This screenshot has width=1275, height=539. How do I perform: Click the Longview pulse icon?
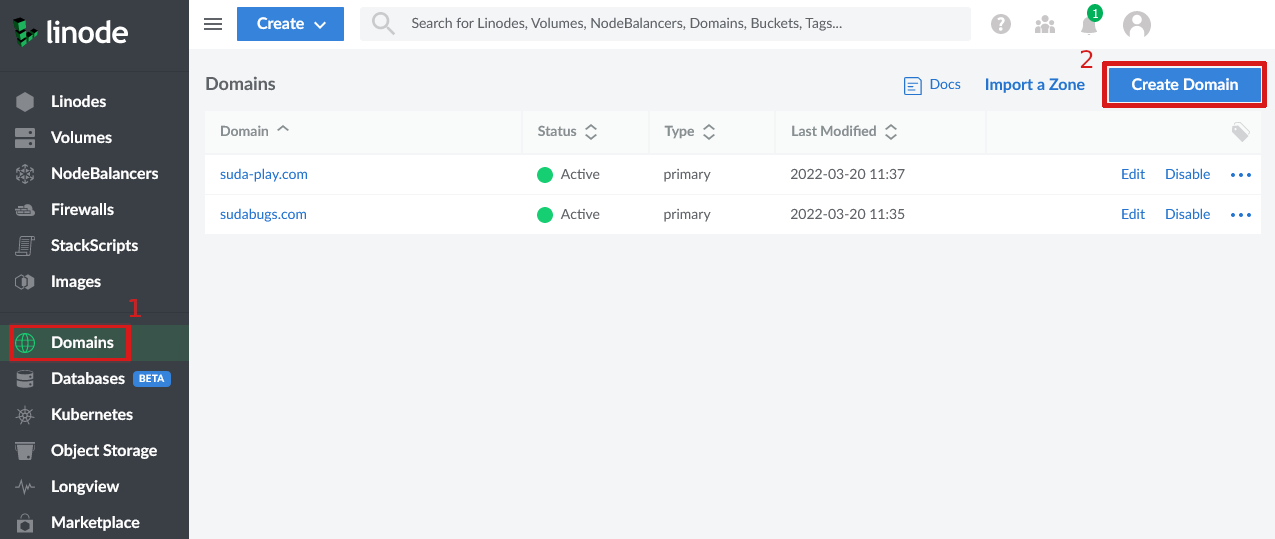pos(25,487)
